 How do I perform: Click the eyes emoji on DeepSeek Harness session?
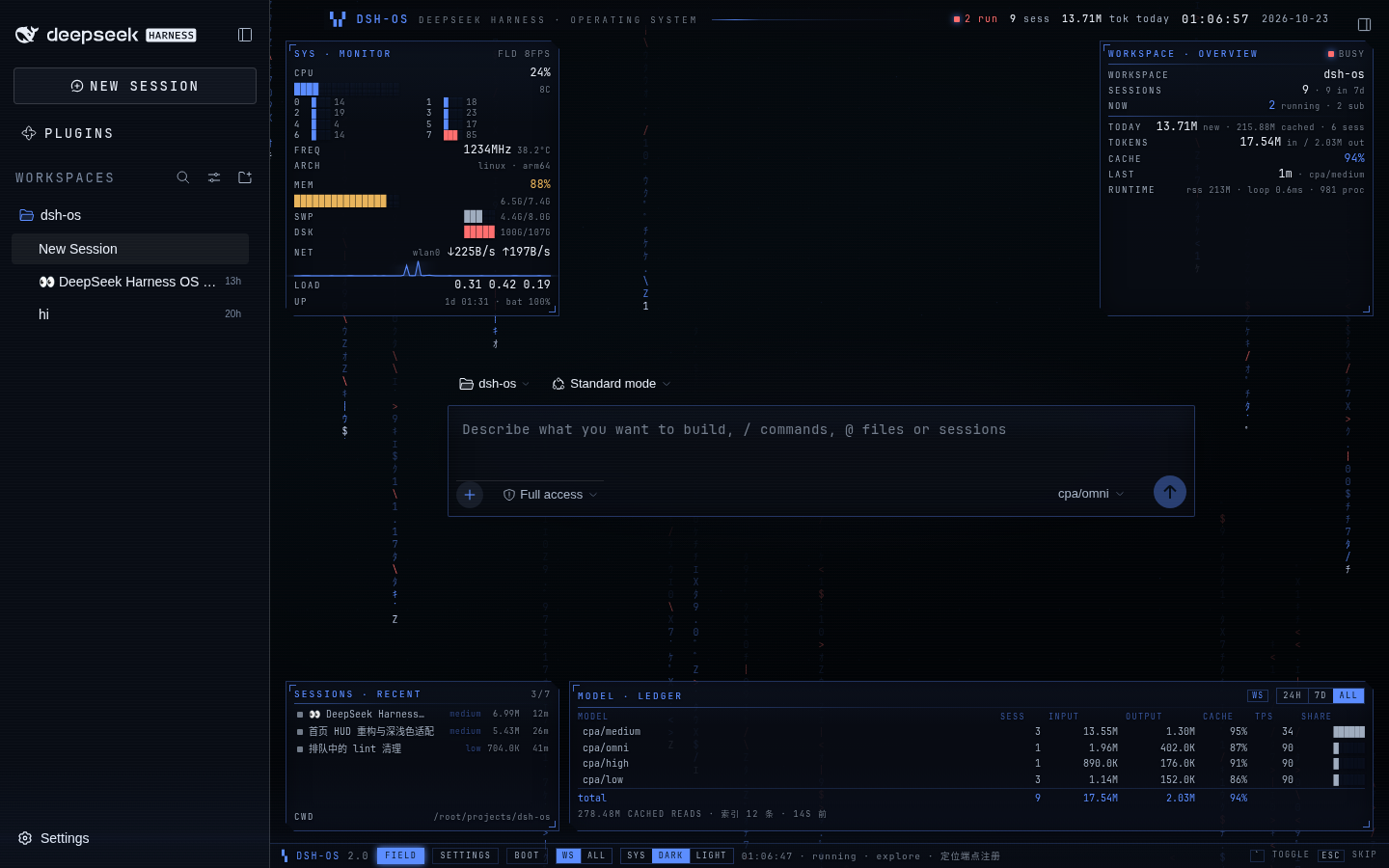46,282
